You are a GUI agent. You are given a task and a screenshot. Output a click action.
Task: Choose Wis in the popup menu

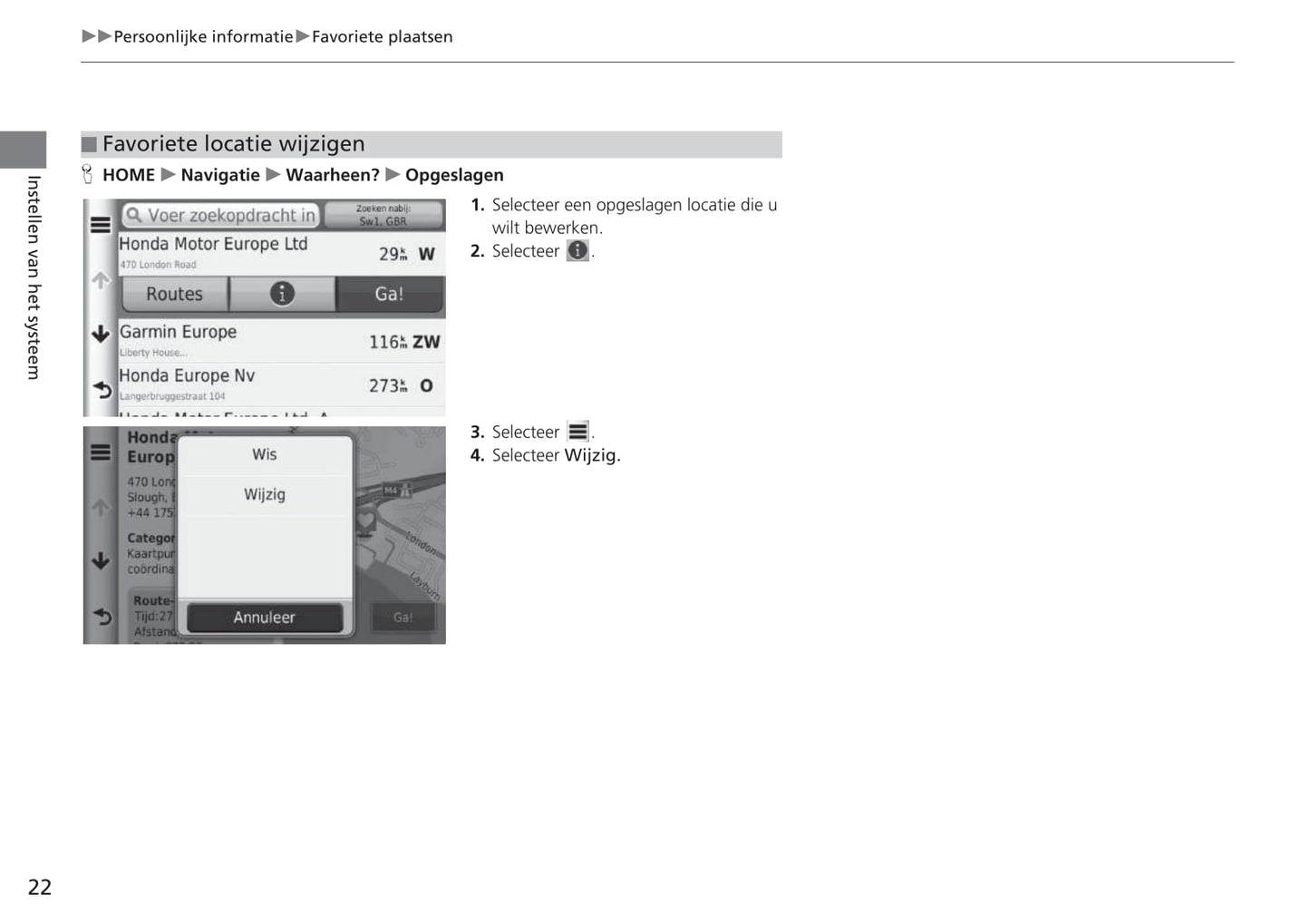(x=265, y=455)
